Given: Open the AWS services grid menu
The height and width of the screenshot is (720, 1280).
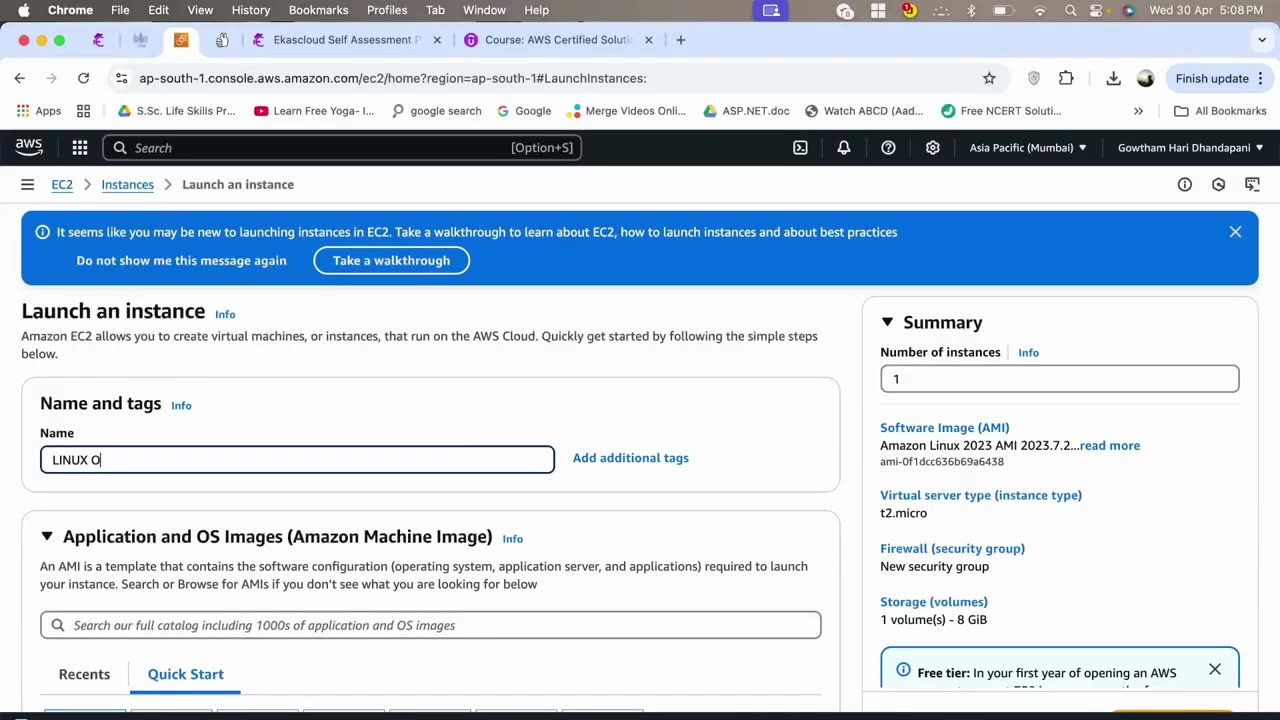Looking at the screenshot, I should click(x=80, y=148).
